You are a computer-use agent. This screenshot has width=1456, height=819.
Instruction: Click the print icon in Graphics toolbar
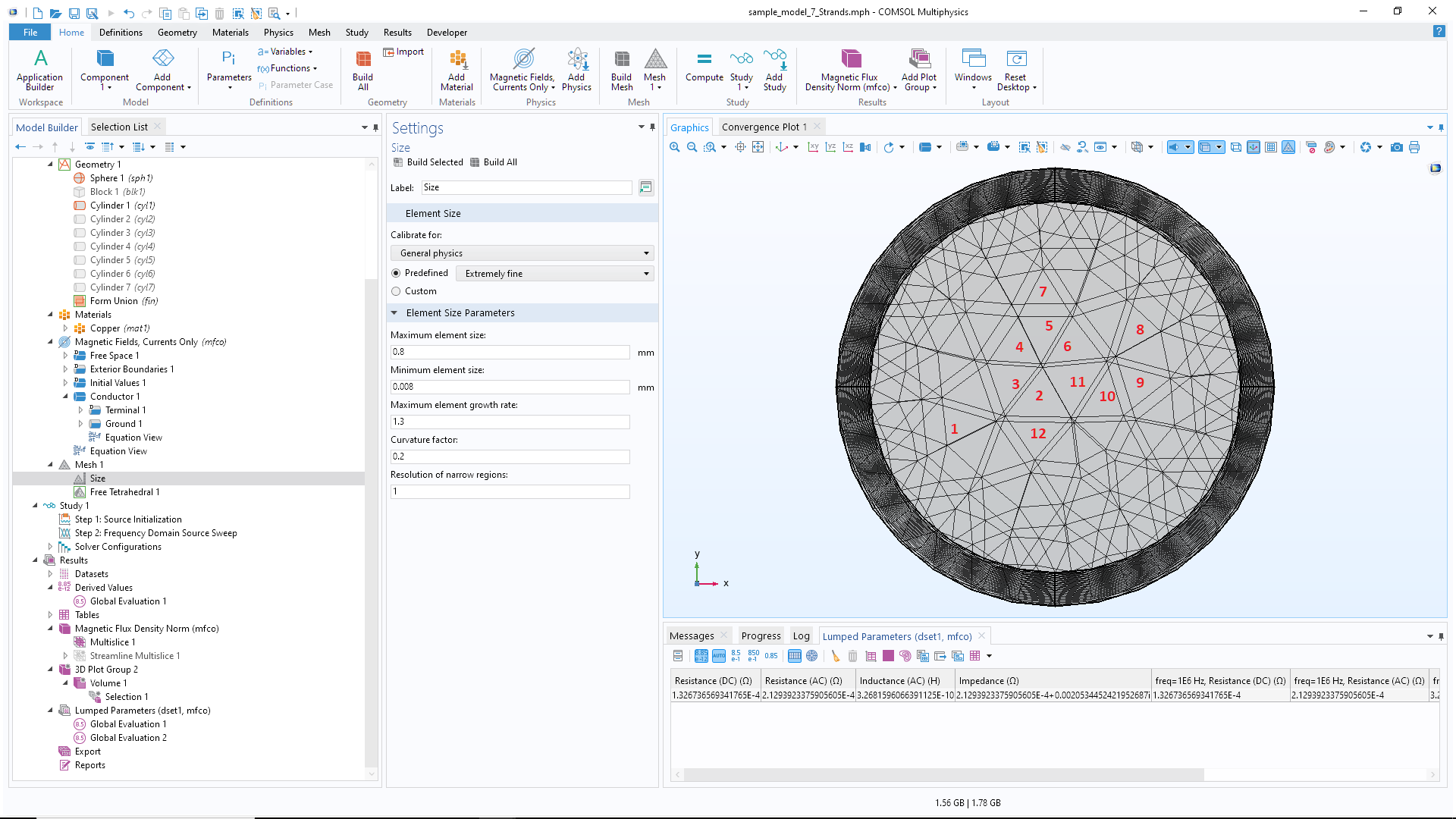1414,147
